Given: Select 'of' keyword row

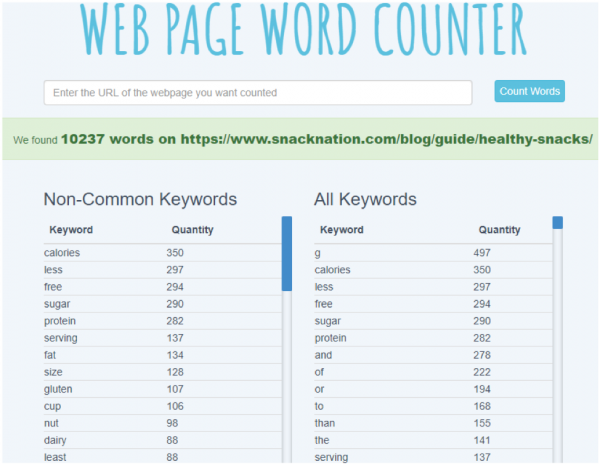Looking at the screenshot, I should tap(433, 372).
